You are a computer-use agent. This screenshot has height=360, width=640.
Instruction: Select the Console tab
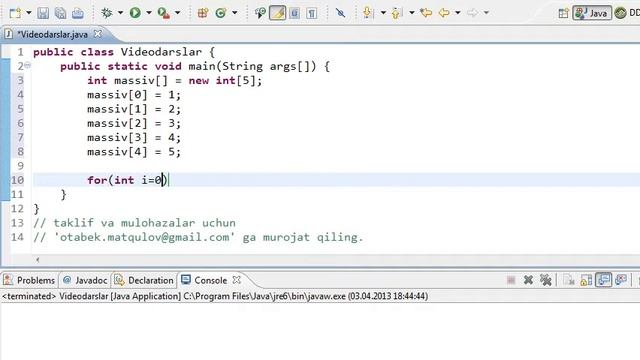(x=204, y=280)
